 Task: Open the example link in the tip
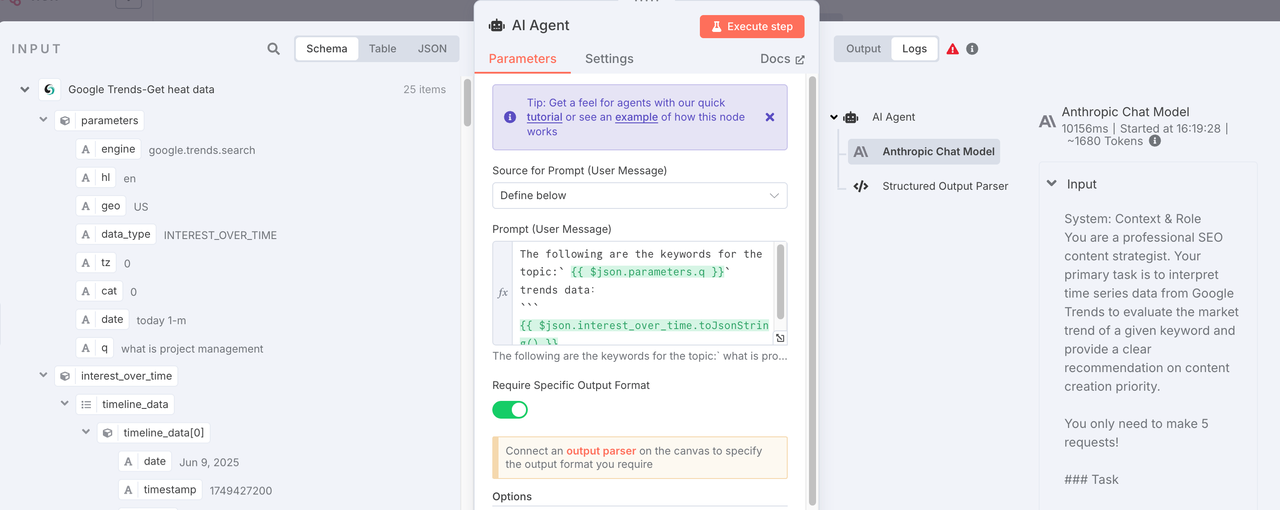636,117
